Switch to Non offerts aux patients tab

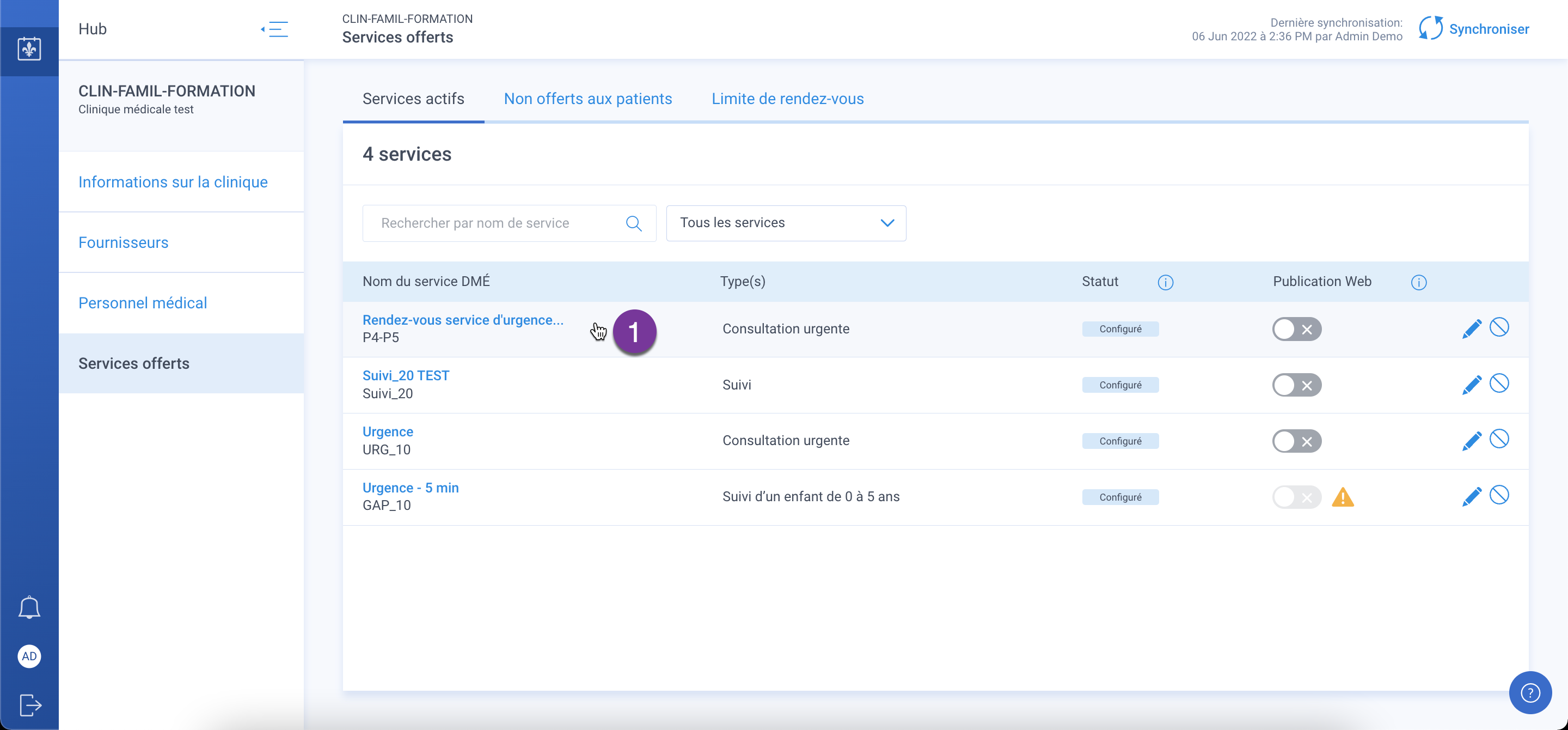click(587, 99)
